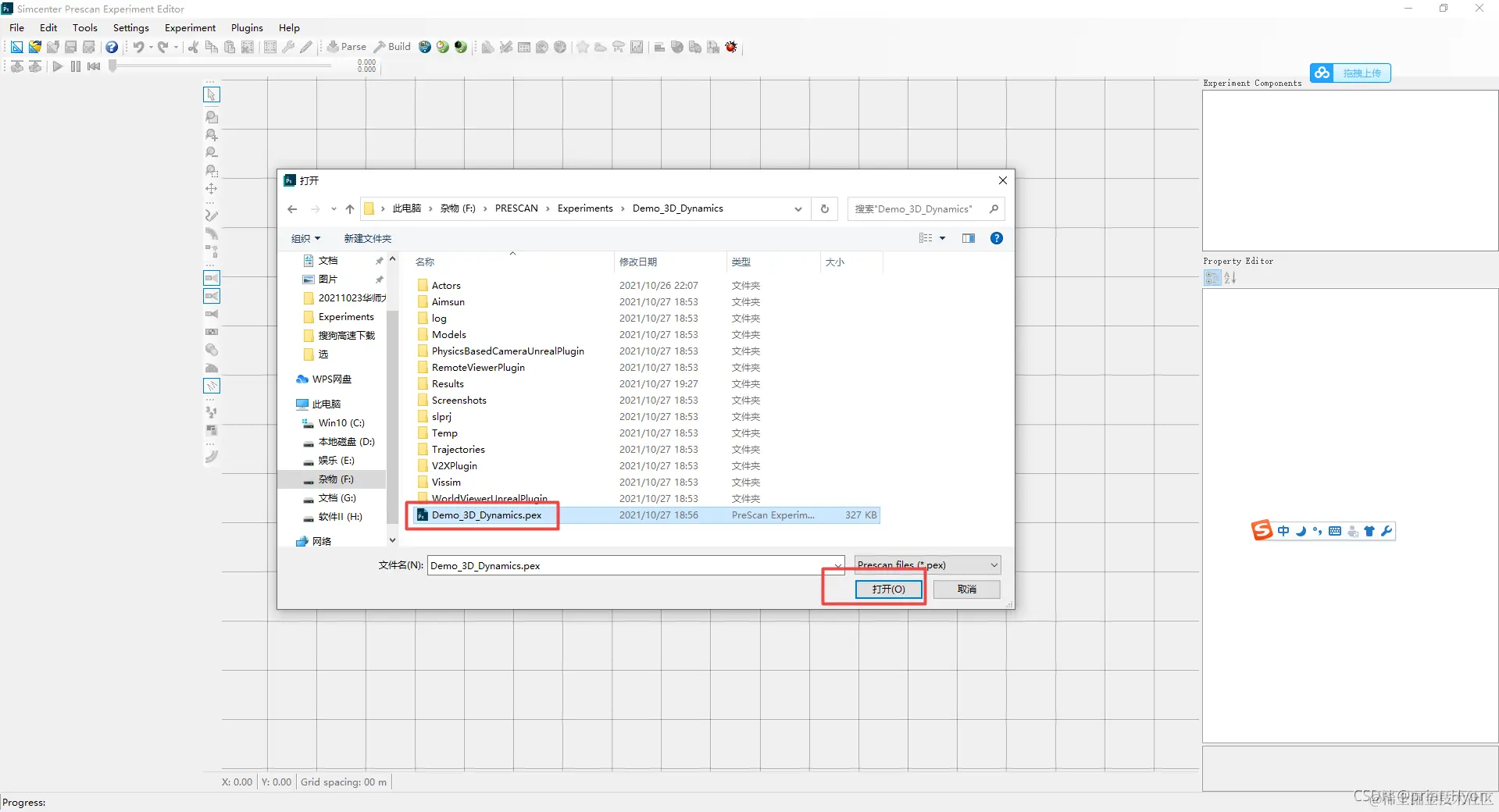Click the blue help icon in the dialog

coord(997,238)
